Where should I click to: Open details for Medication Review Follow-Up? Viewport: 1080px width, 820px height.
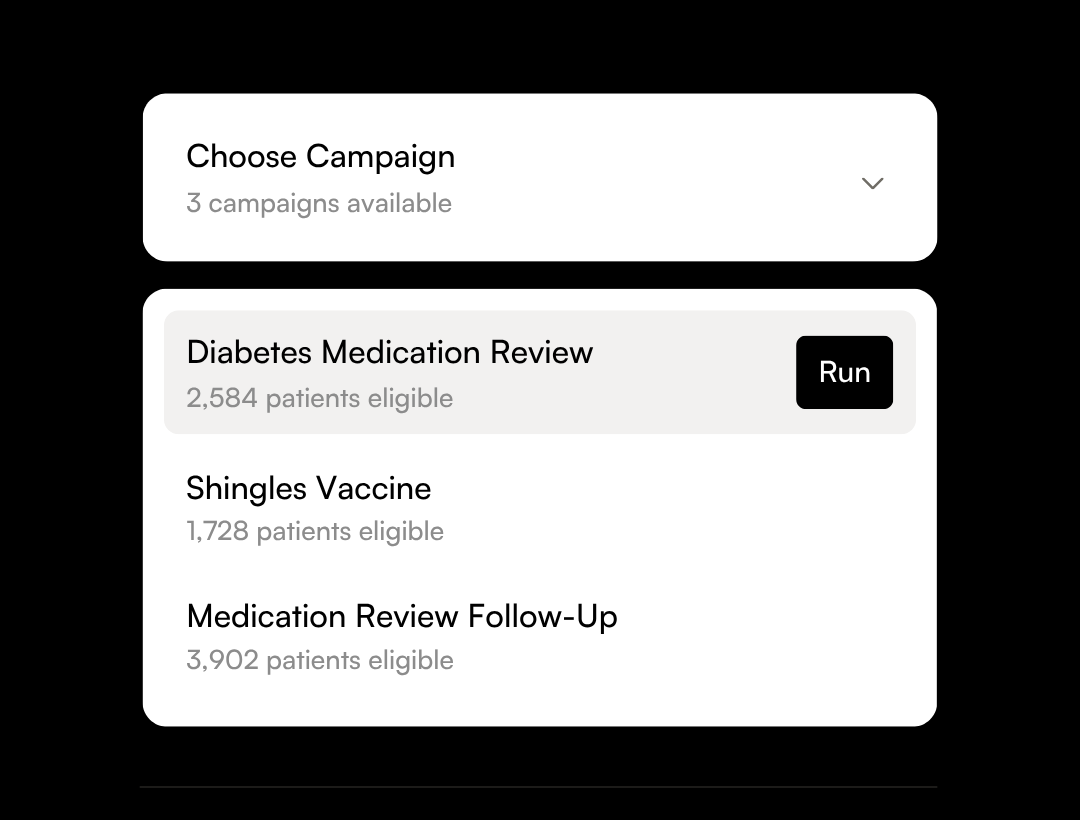402,617
